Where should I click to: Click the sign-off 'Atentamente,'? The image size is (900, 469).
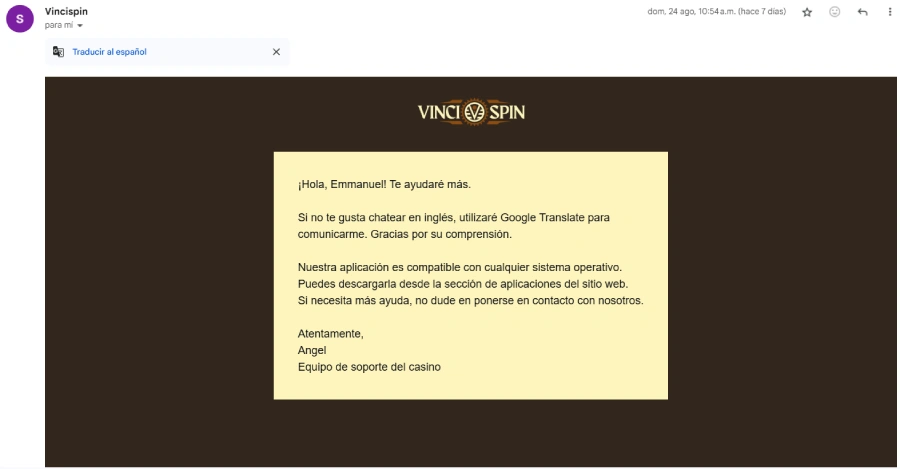(331, 334)
